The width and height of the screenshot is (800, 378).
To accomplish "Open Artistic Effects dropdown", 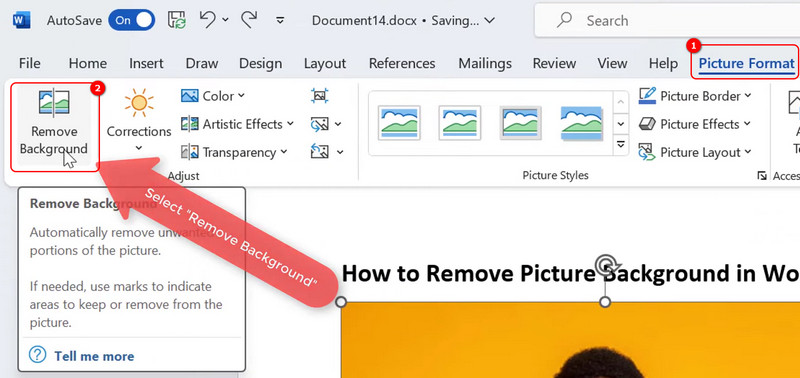I will pyautogui.click(x=237, y=124).
